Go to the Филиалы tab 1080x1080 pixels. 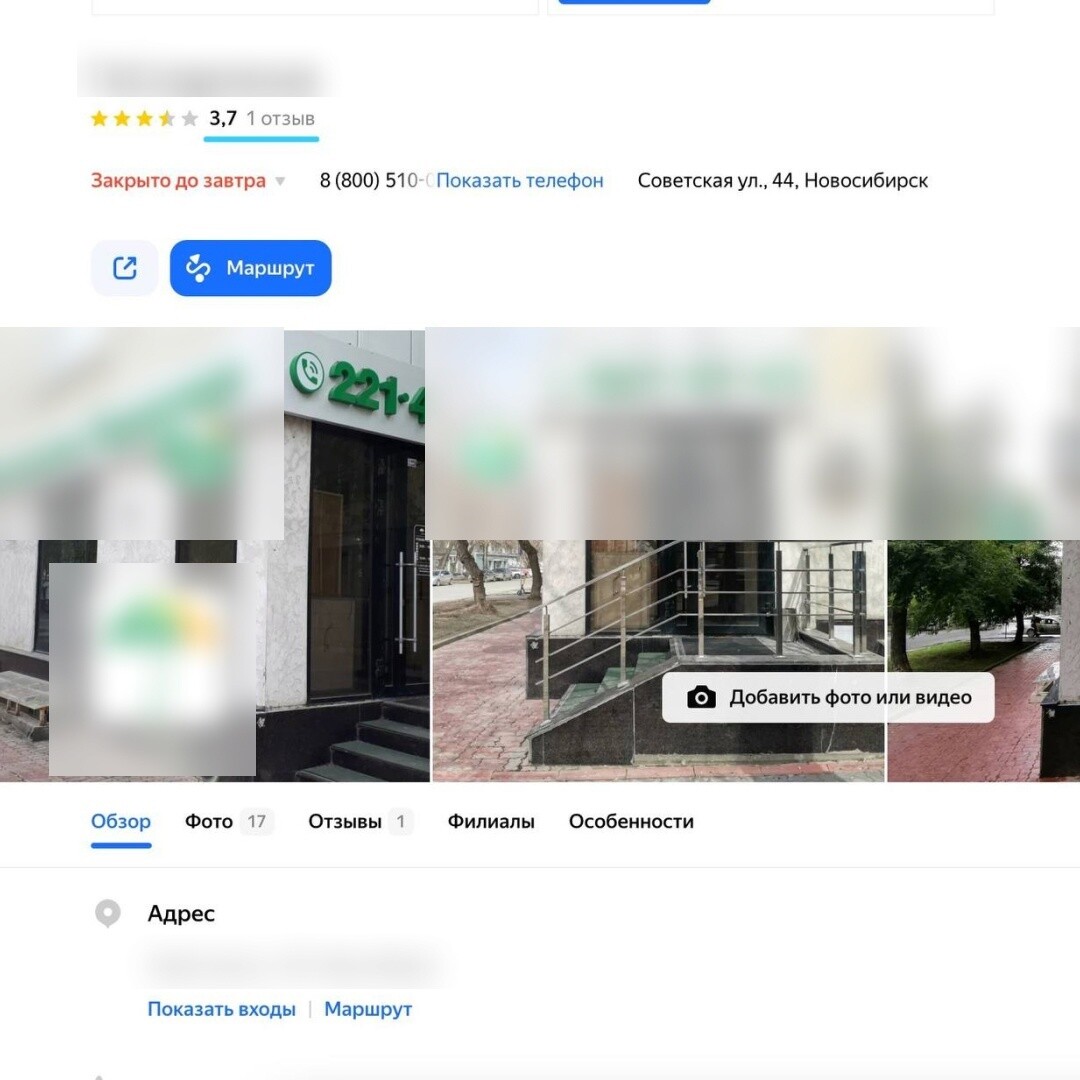pos(491,821)
